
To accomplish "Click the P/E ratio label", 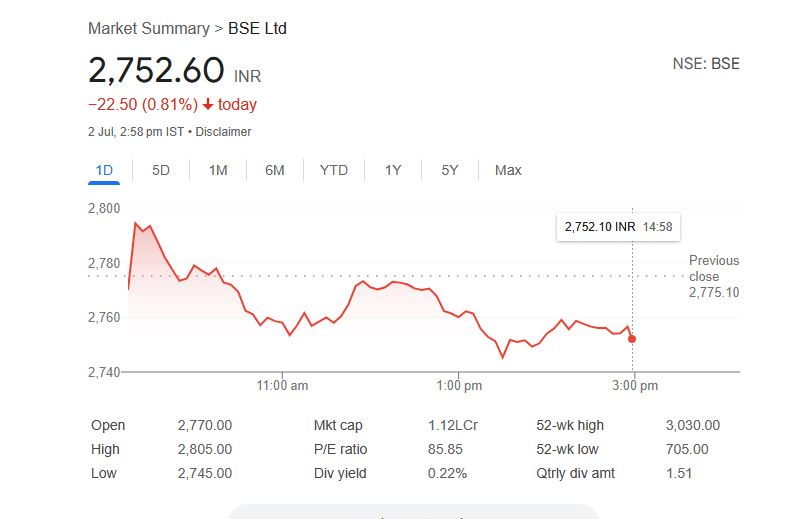I will click(340, 449).
